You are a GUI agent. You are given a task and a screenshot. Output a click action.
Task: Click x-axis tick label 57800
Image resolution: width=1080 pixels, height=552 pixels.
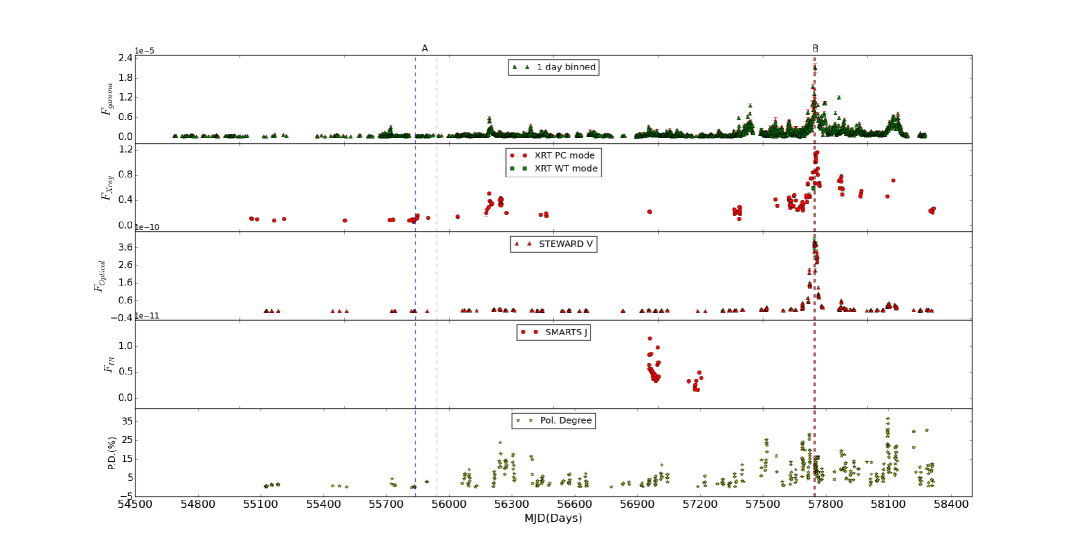pos(826,505)
